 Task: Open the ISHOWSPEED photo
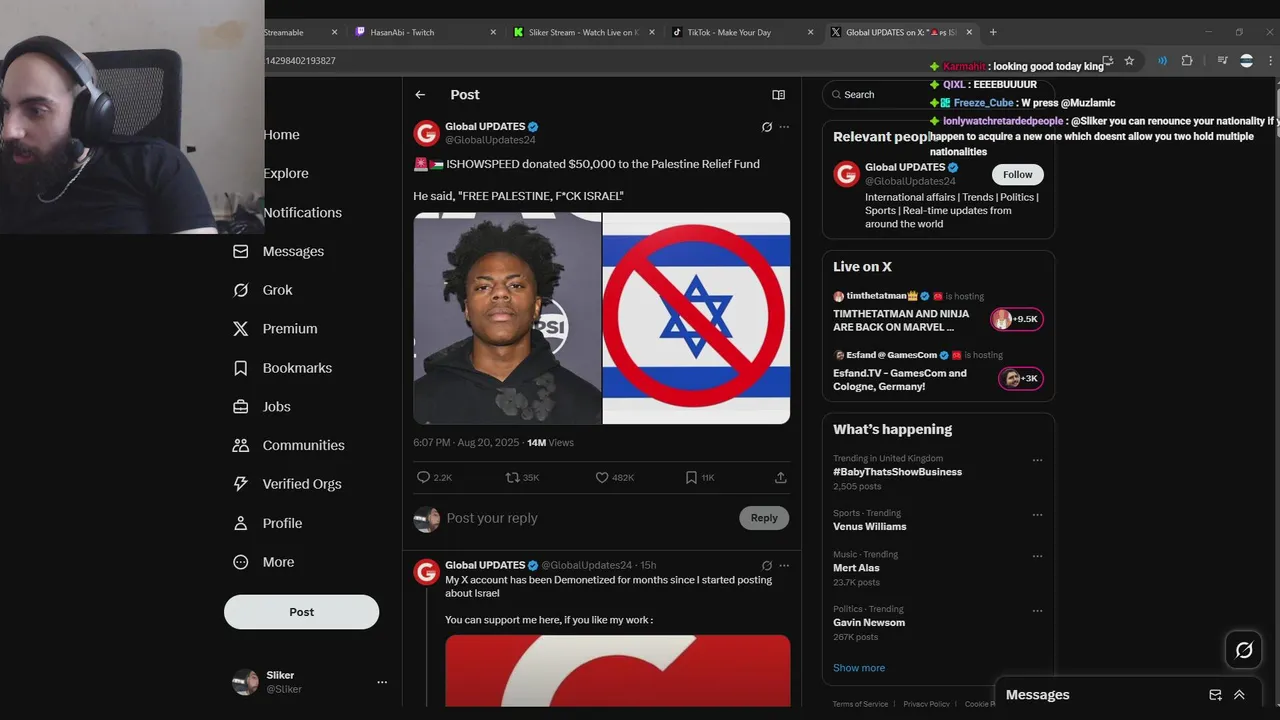tap(507, 318)
